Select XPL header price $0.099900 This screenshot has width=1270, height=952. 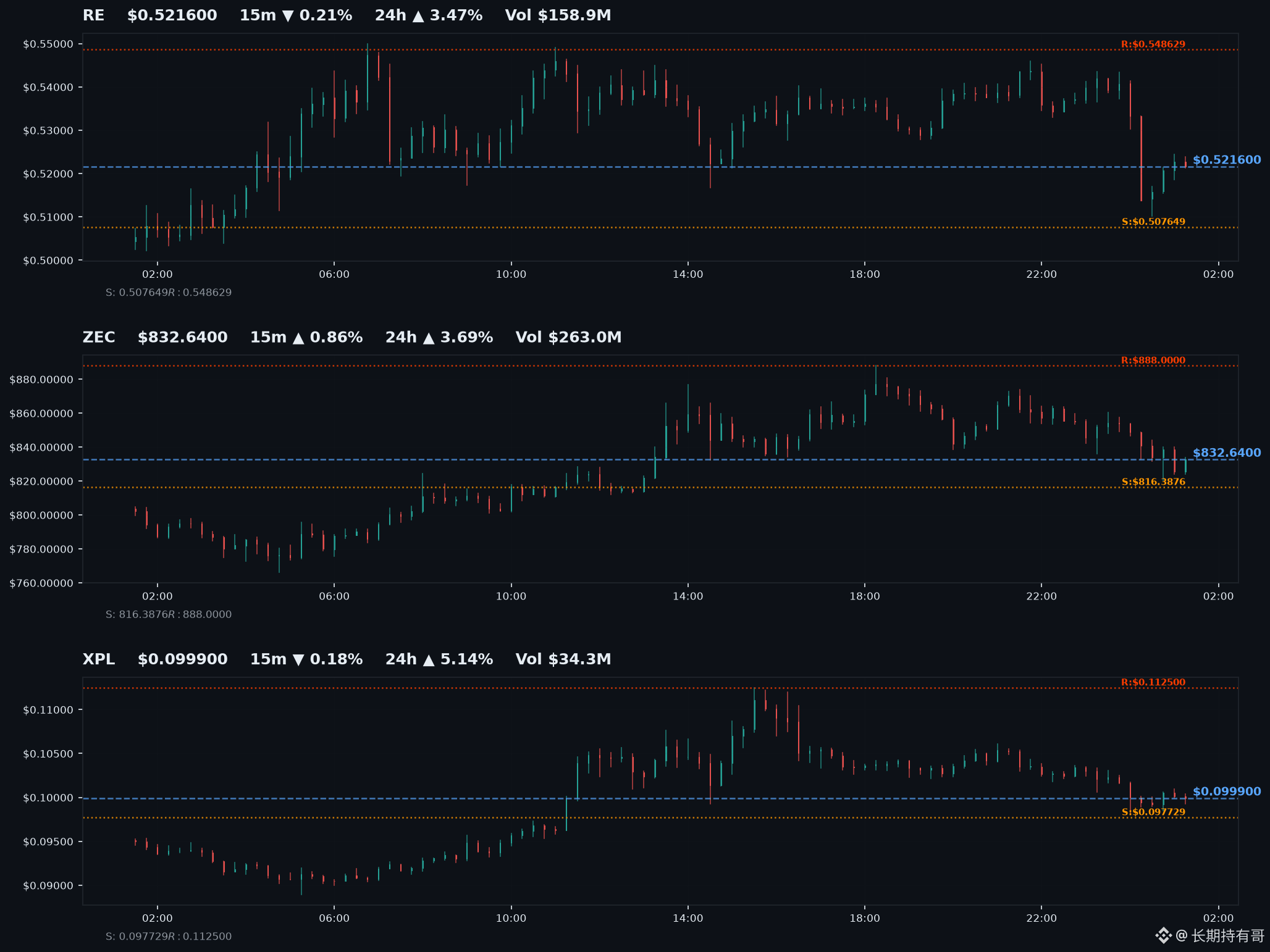(183, 659)
